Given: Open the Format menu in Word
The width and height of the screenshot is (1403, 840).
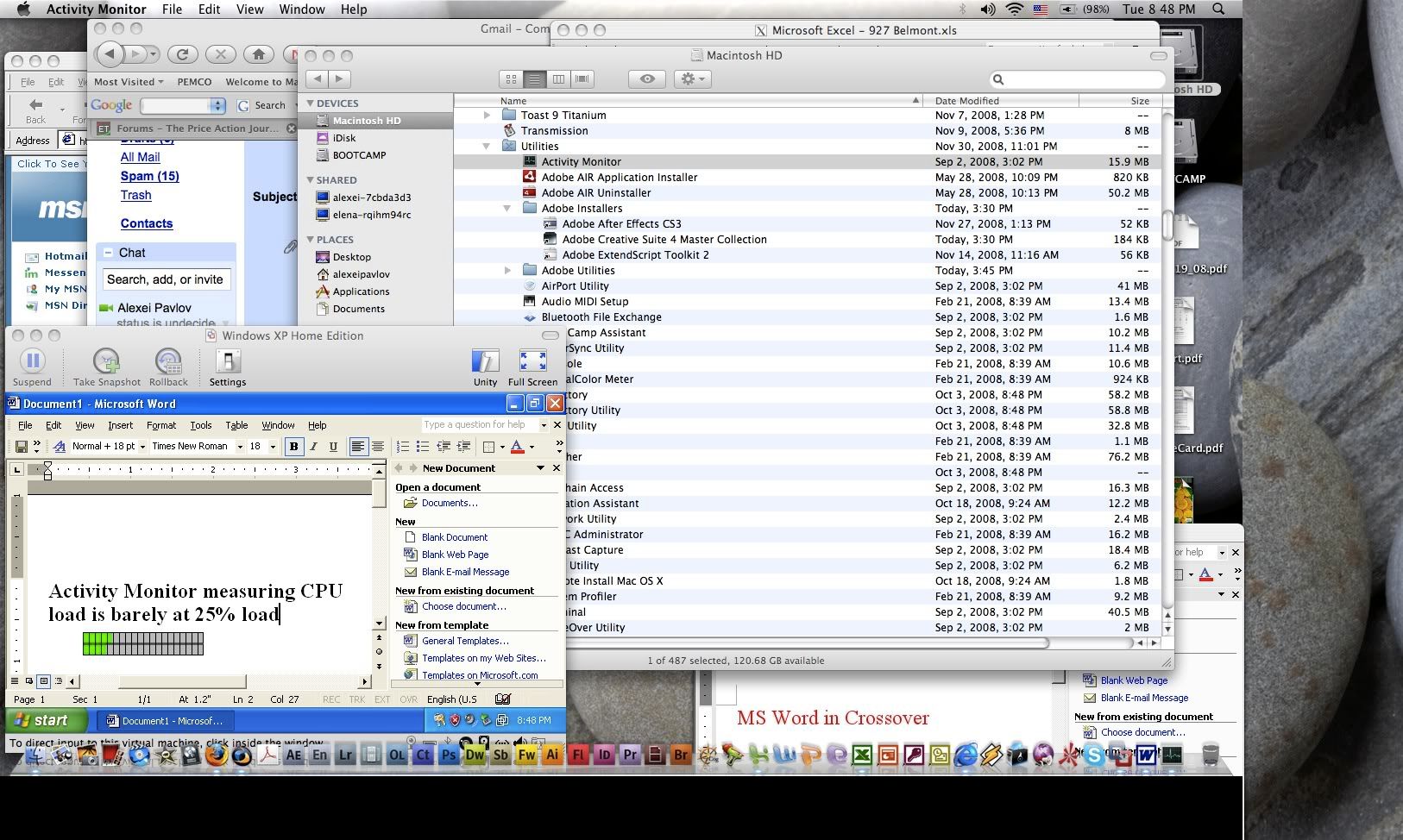Looking at the screenshot, I should tap(160, 425).
